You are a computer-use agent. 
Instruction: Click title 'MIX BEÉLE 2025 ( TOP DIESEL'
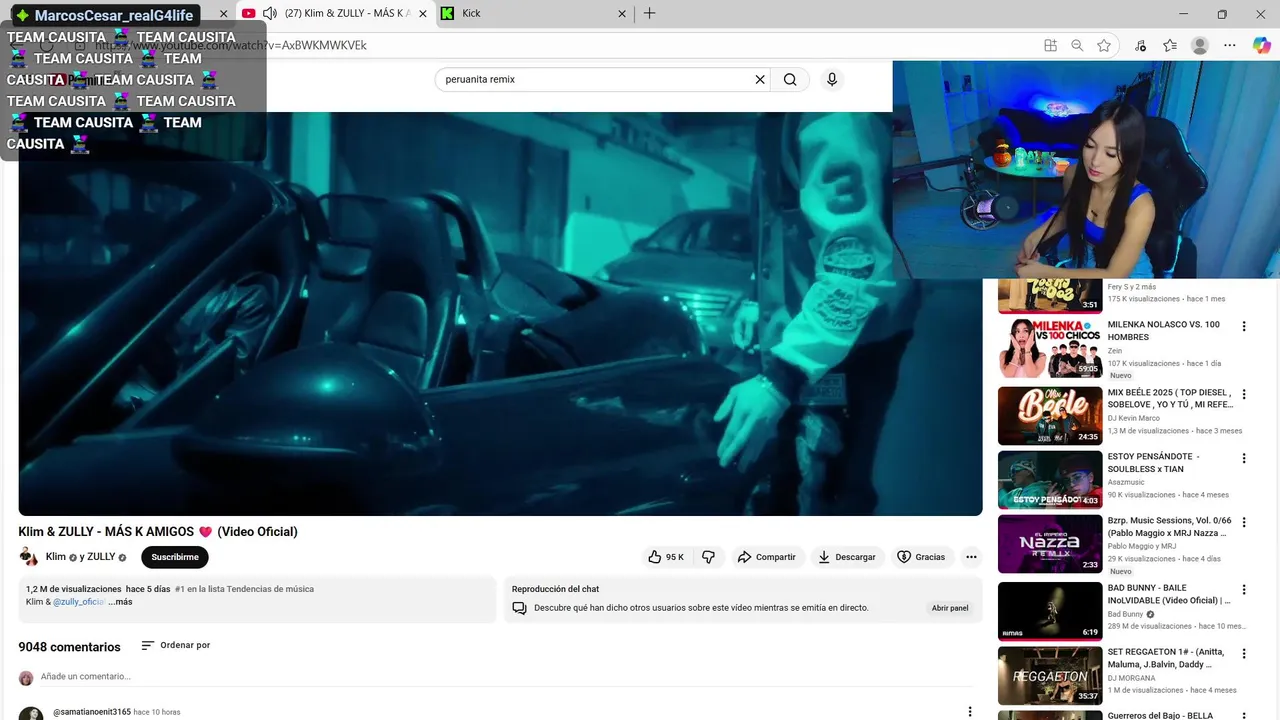(x=1170, y=398)
